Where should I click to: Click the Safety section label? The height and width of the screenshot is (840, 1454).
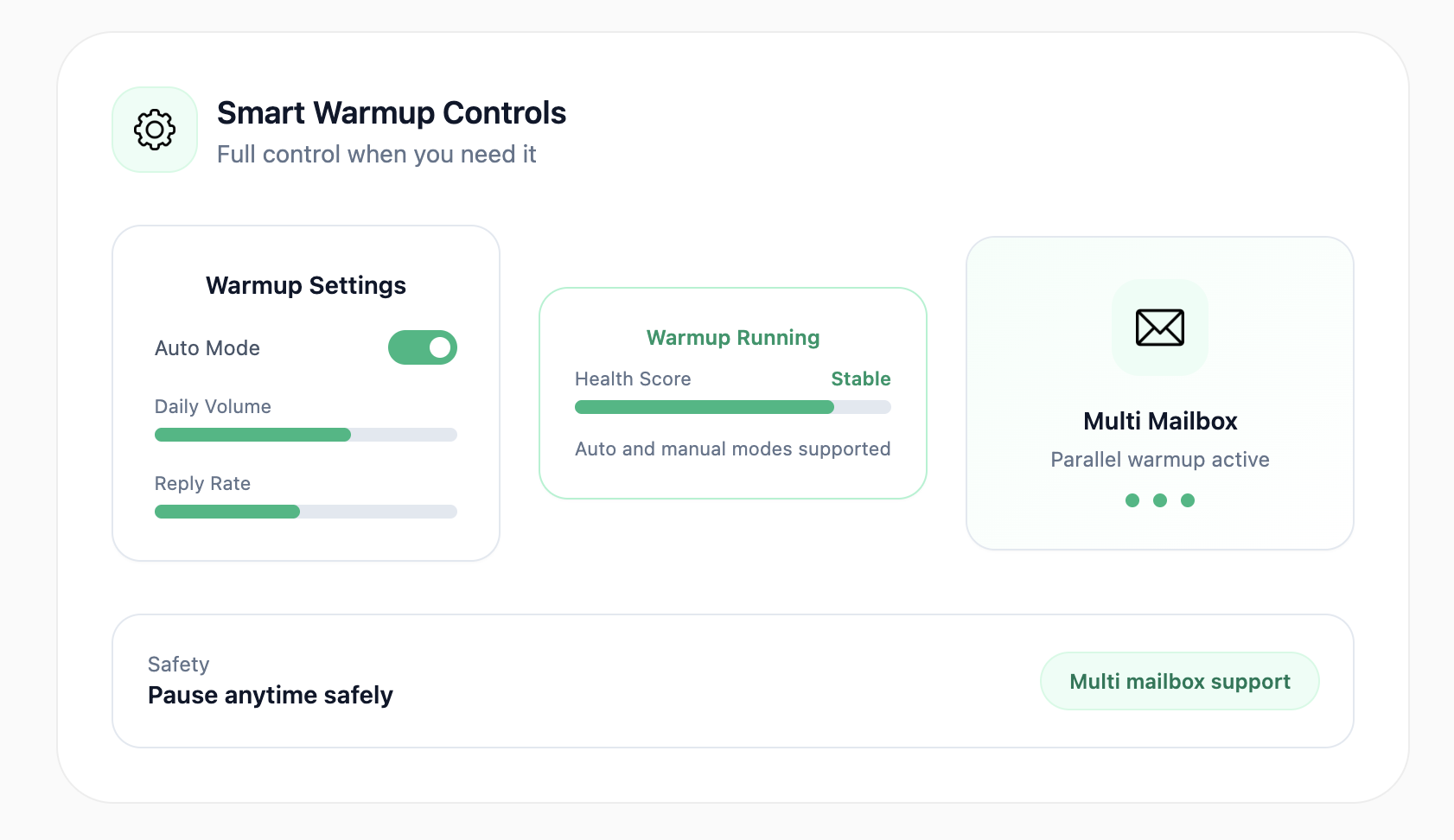(x=179, y=665)
